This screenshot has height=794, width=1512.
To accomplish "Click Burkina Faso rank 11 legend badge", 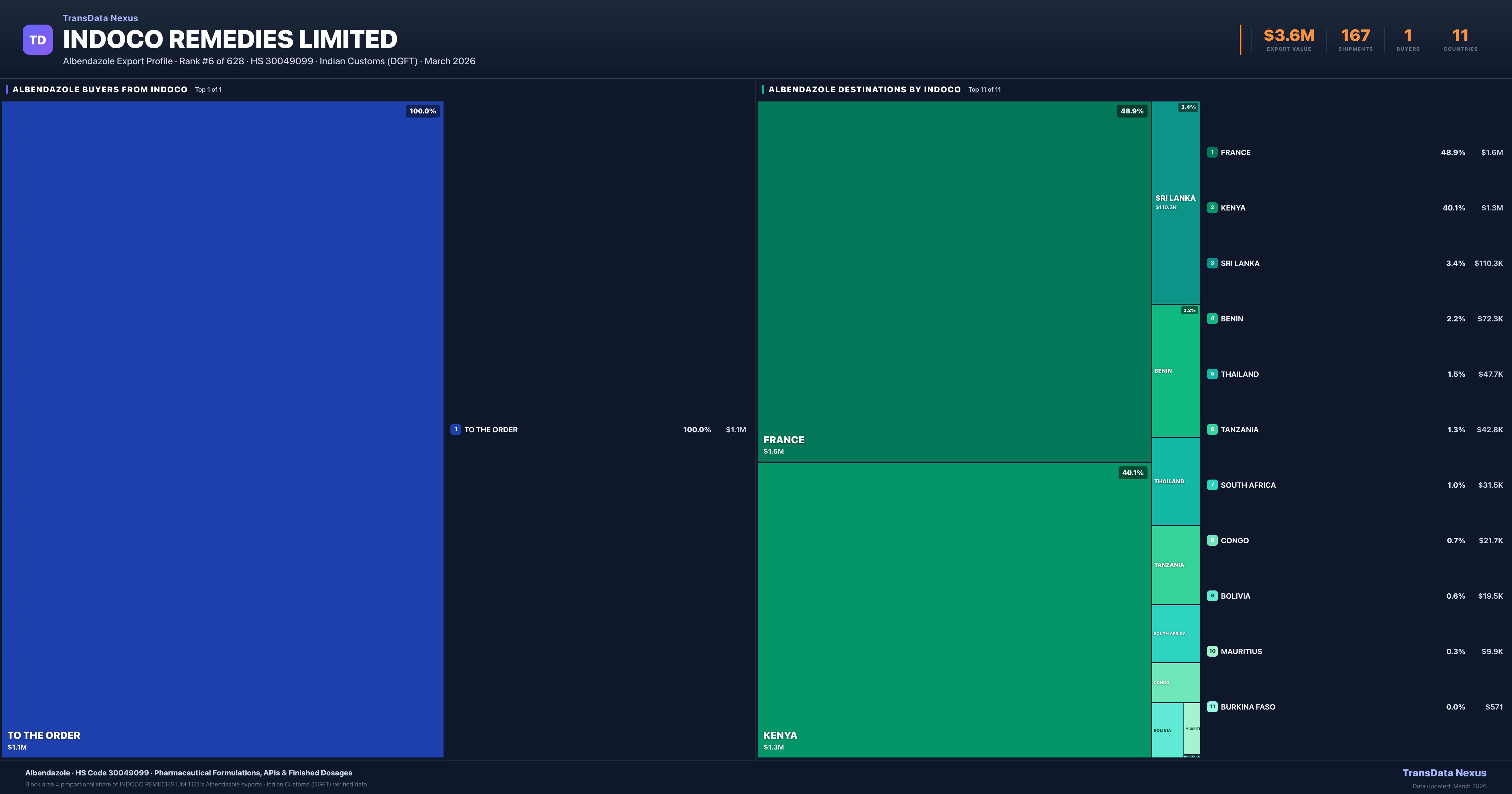I will point(1212,707).
